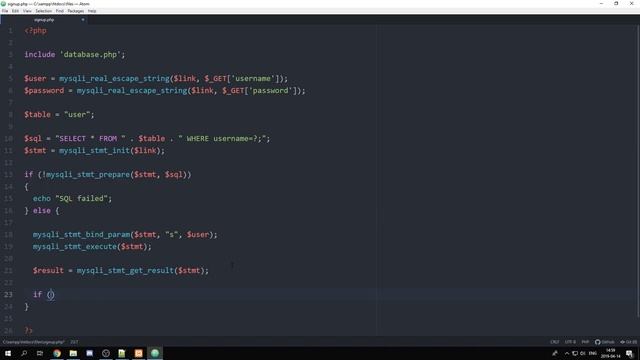Click line number 23 in gutter

point(8,294)
